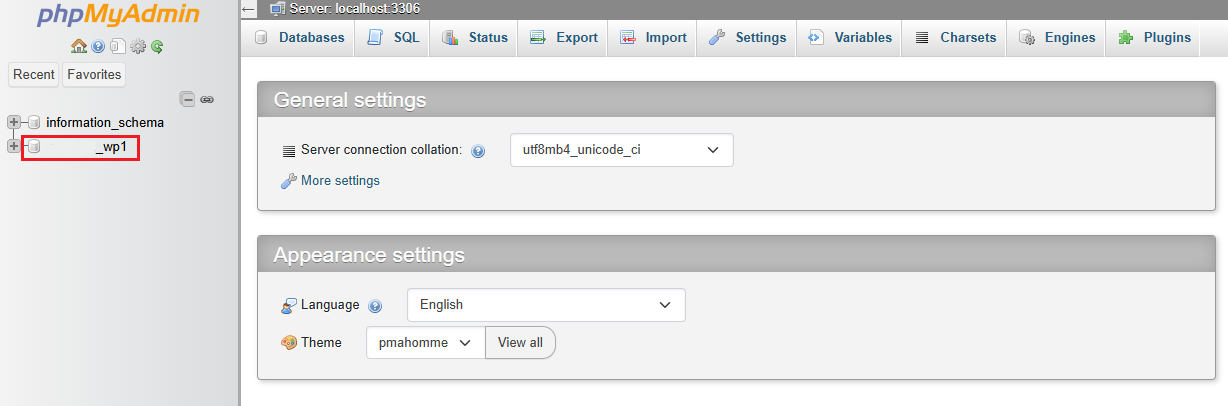Hide navigation panel using left arrow
Image resolution: width=1228 pixels, height=406 pixels.
[x=249, y=9]
